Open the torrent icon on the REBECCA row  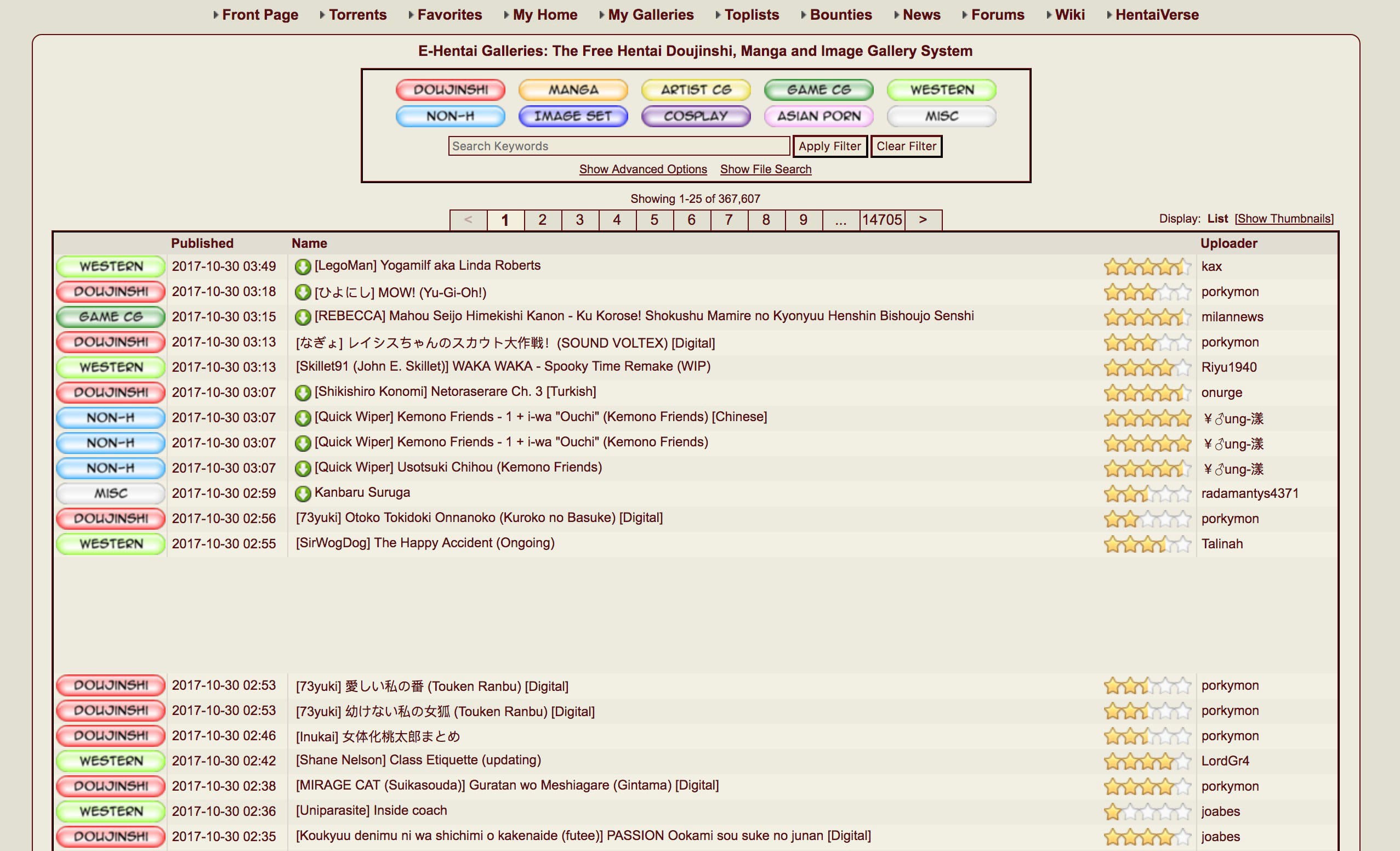303,316
